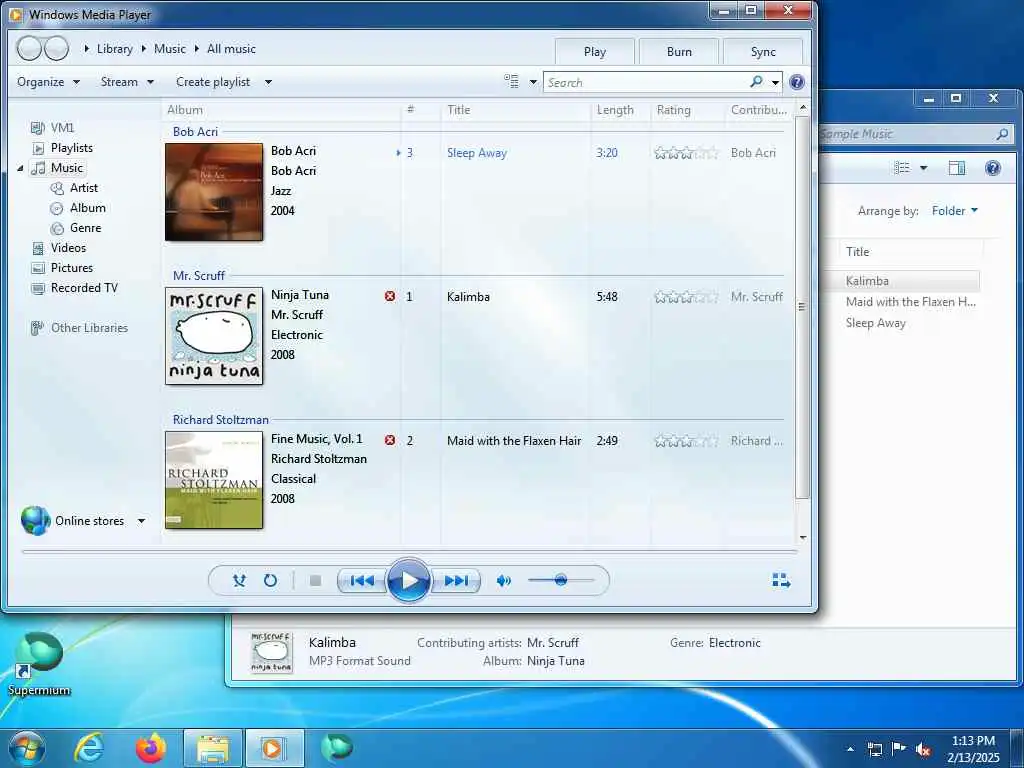Open the Explorer change view dropdown arrow
The width and height of the screenshot is (1024, 768).
pos(923,168)
